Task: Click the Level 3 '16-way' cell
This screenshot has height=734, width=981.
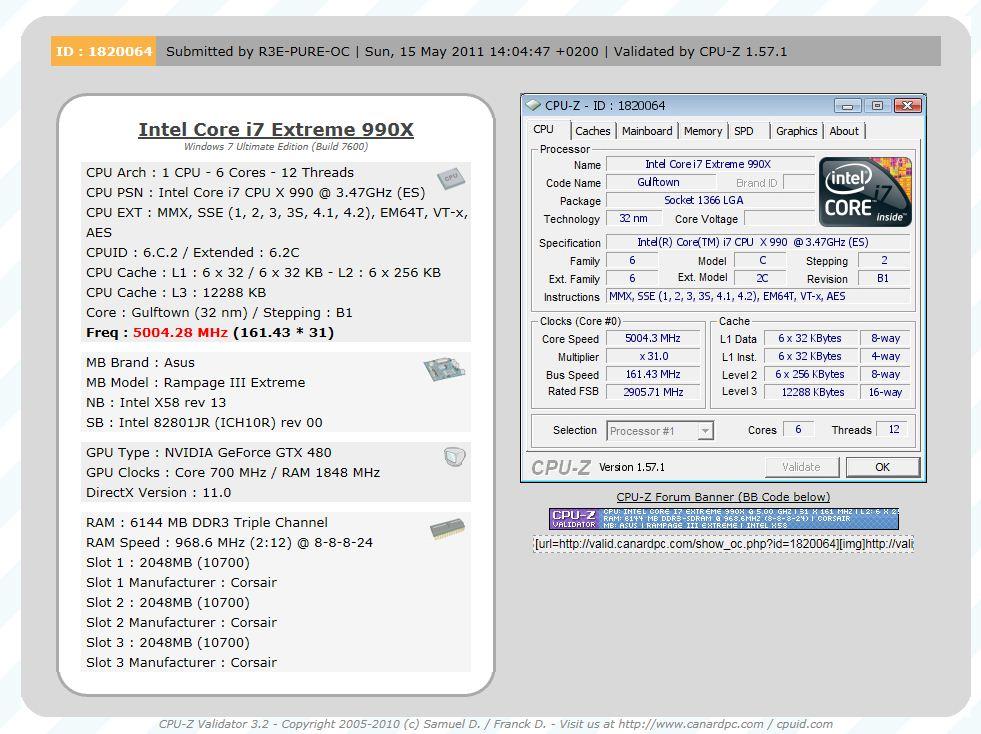Action: 885,392
